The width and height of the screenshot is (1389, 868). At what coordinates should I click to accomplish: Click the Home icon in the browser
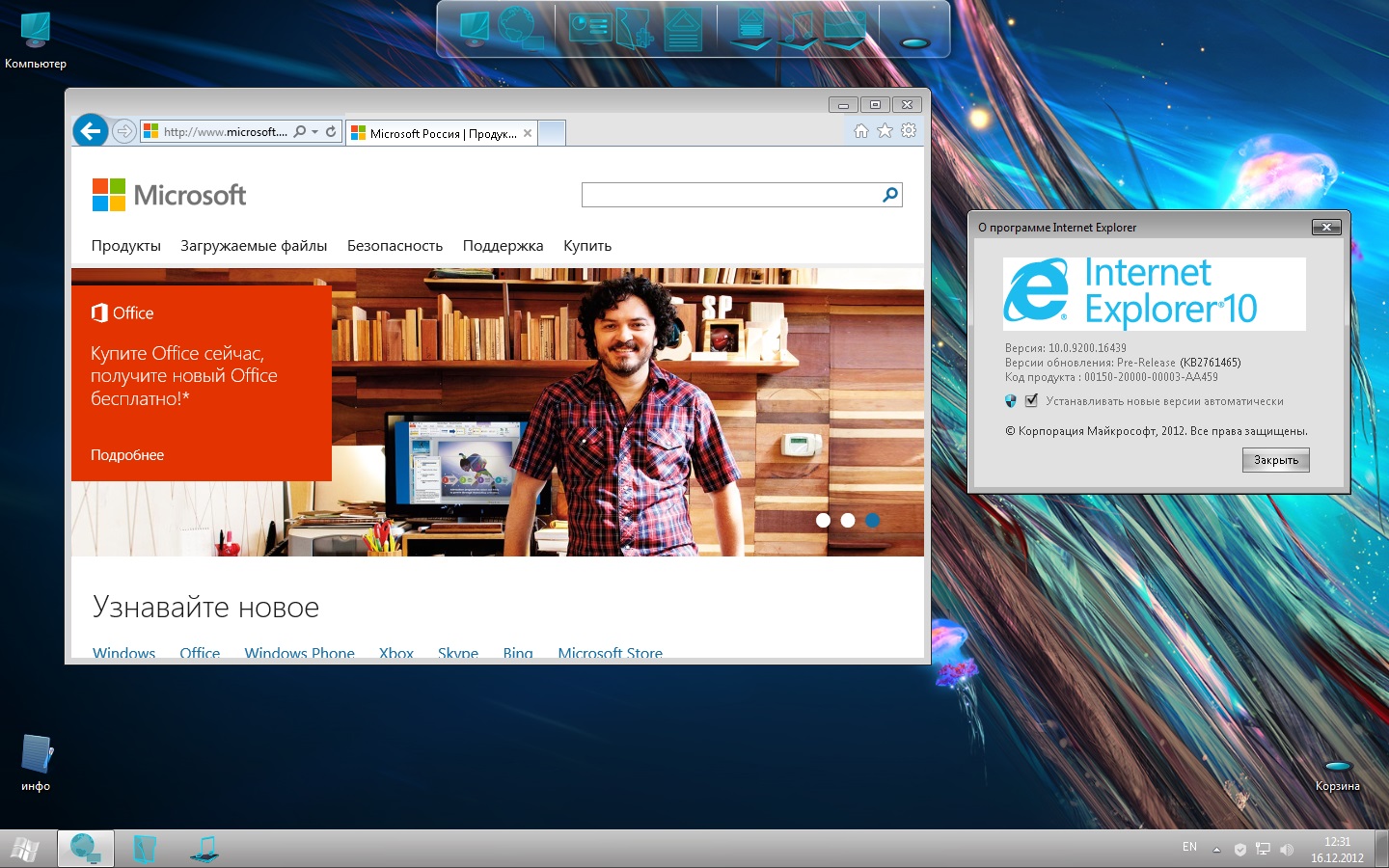coord(861,131)
